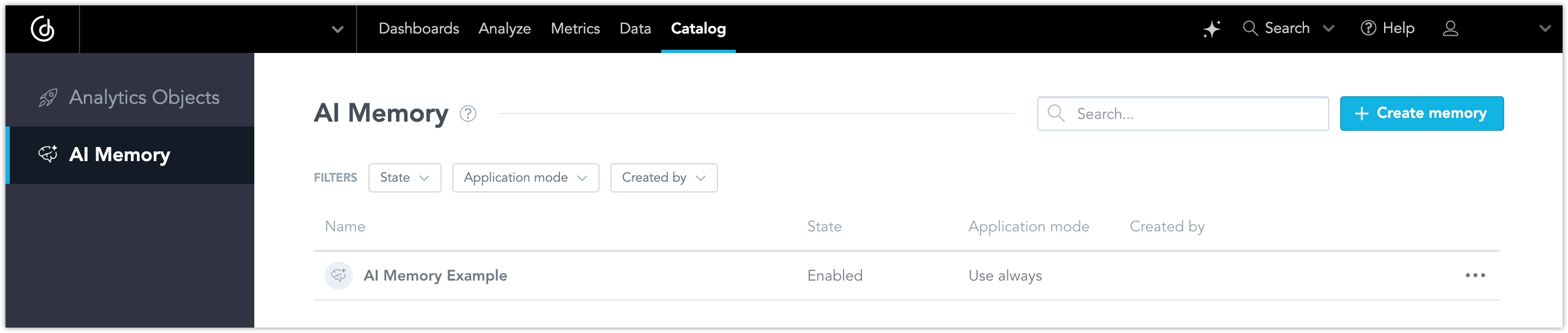Expand the State filter dropdown
1568x333 pixels.
point(404,177)
